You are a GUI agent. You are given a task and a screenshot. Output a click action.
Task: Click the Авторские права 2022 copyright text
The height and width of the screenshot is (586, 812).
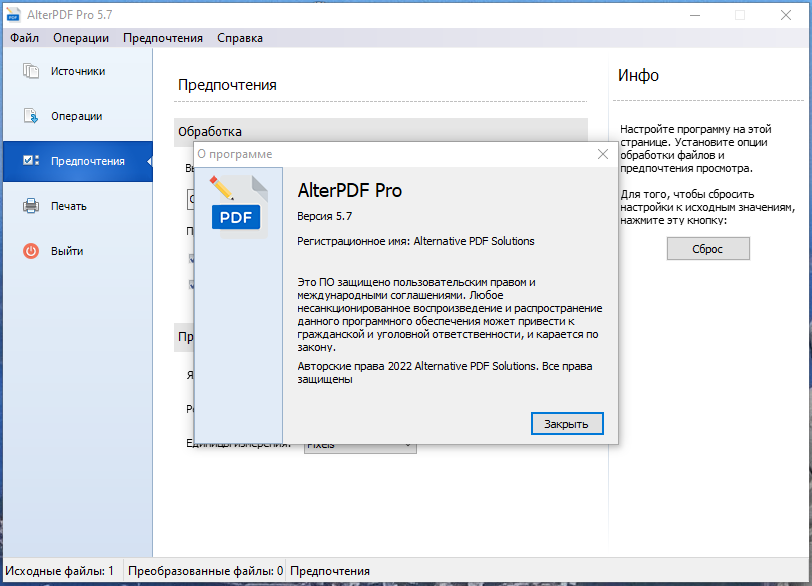444,373
